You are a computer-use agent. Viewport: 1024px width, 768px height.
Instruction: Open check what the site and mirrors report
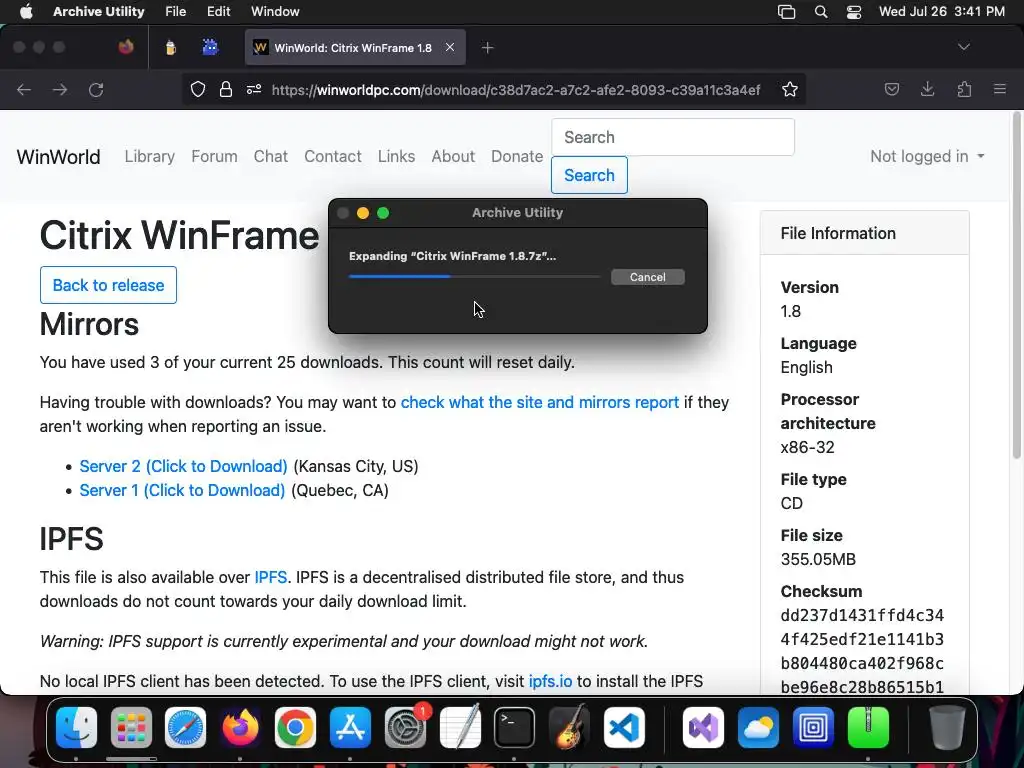click(x=539, y=402)
